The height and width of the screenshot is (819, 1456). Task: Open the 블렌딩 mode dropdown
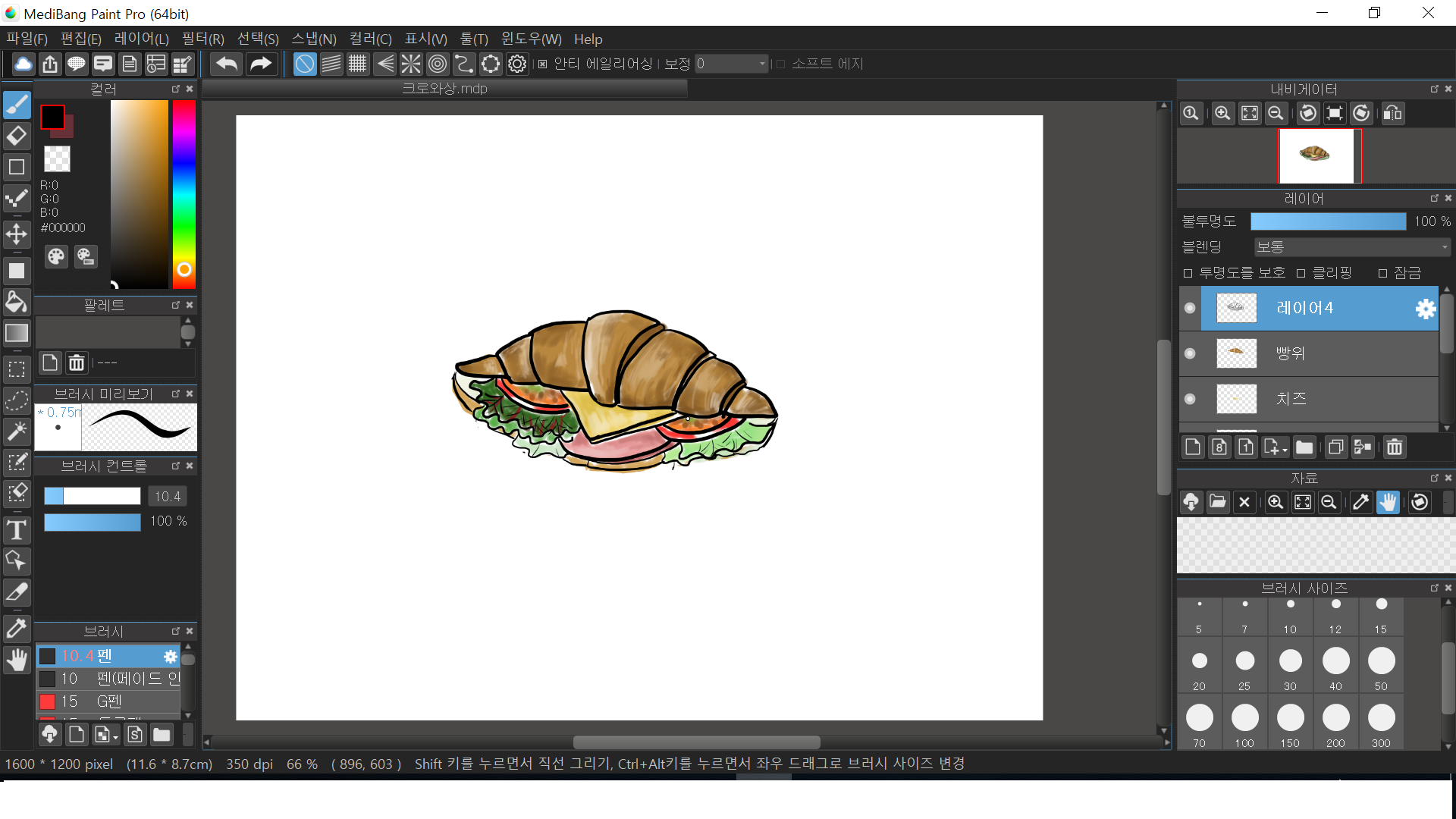tap(1351, 247)
